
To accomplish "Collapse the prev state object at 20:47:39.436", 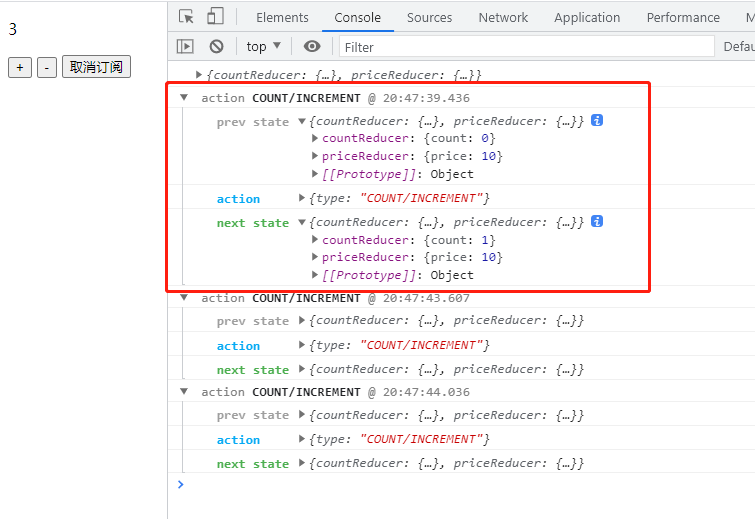I will (301, 121).
